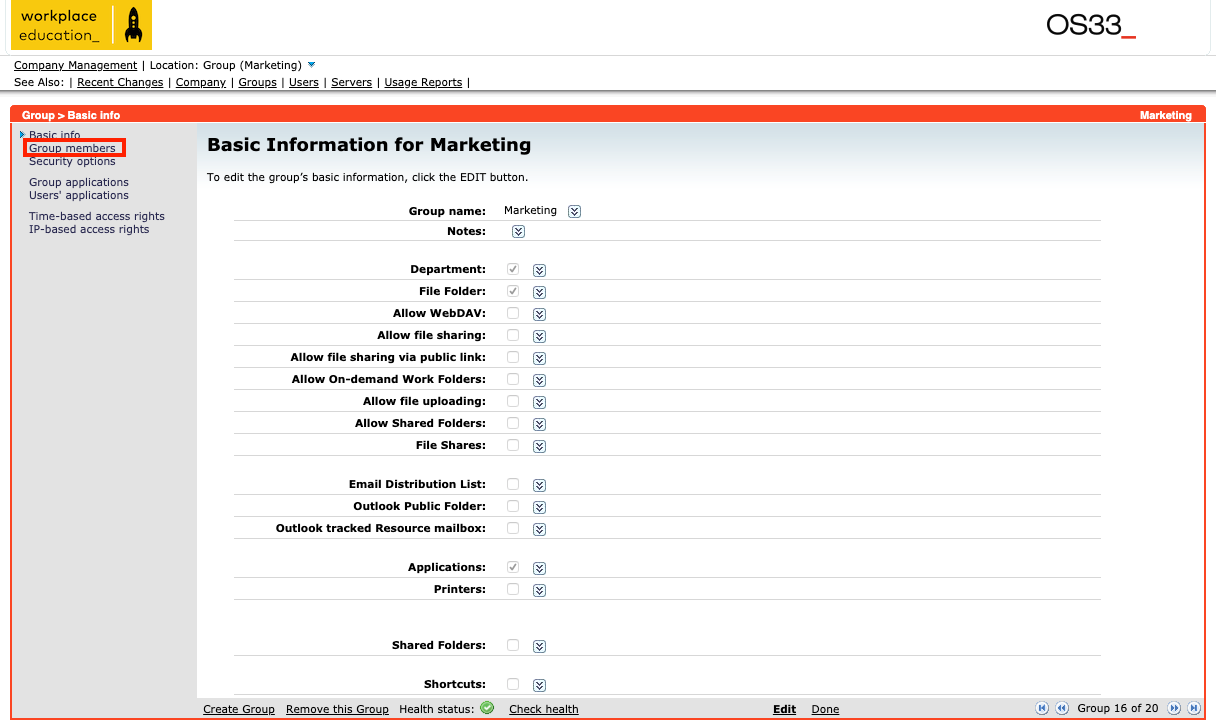1216x725 pixels.
Task: Toggle the Printers checkbox
Action: point(513,589)
